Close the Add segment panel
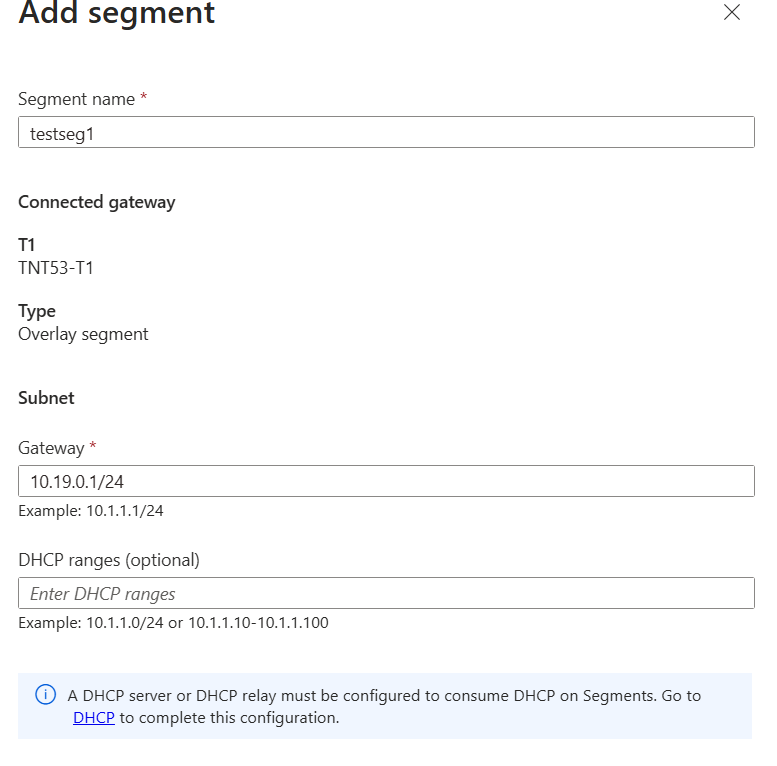This screenshot has height=766, width=777. tap(732, 13)
